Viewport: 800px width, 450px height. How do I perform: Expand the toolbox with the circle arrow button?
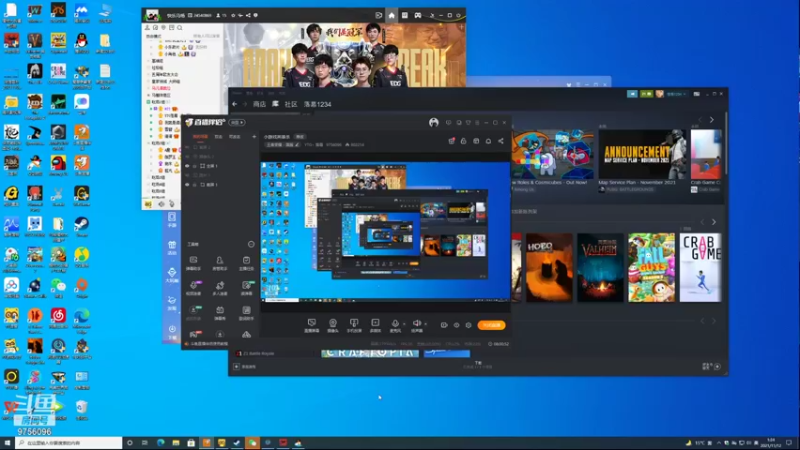251,244
